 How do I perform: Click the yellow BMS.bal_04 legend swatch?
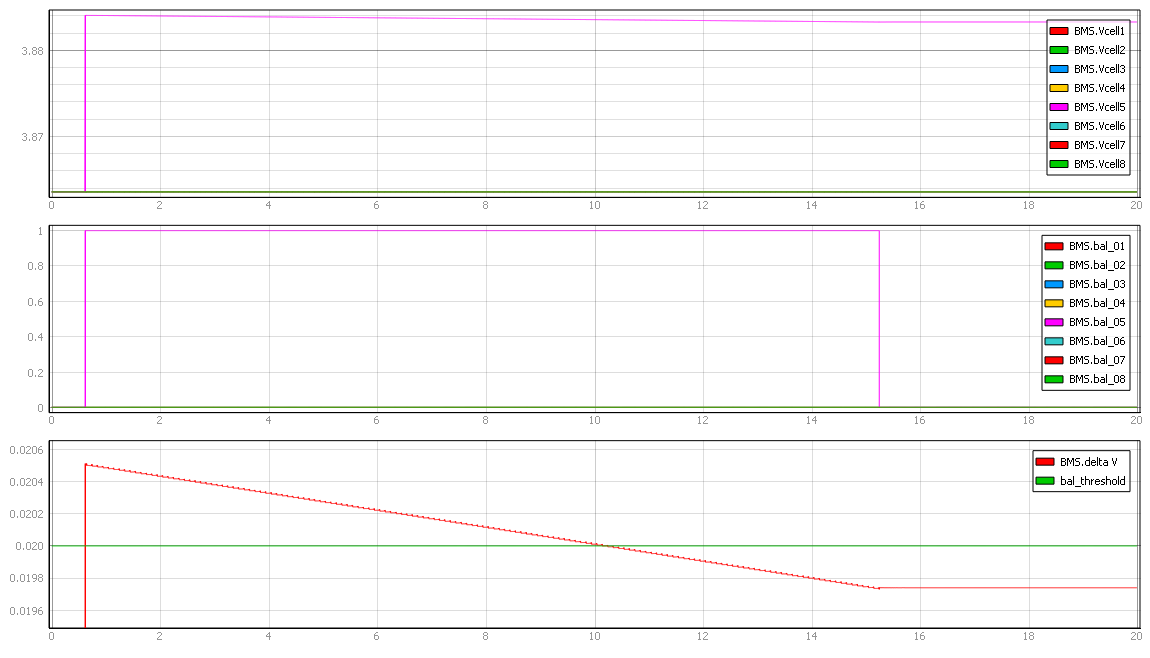[x=1054, y=303]
